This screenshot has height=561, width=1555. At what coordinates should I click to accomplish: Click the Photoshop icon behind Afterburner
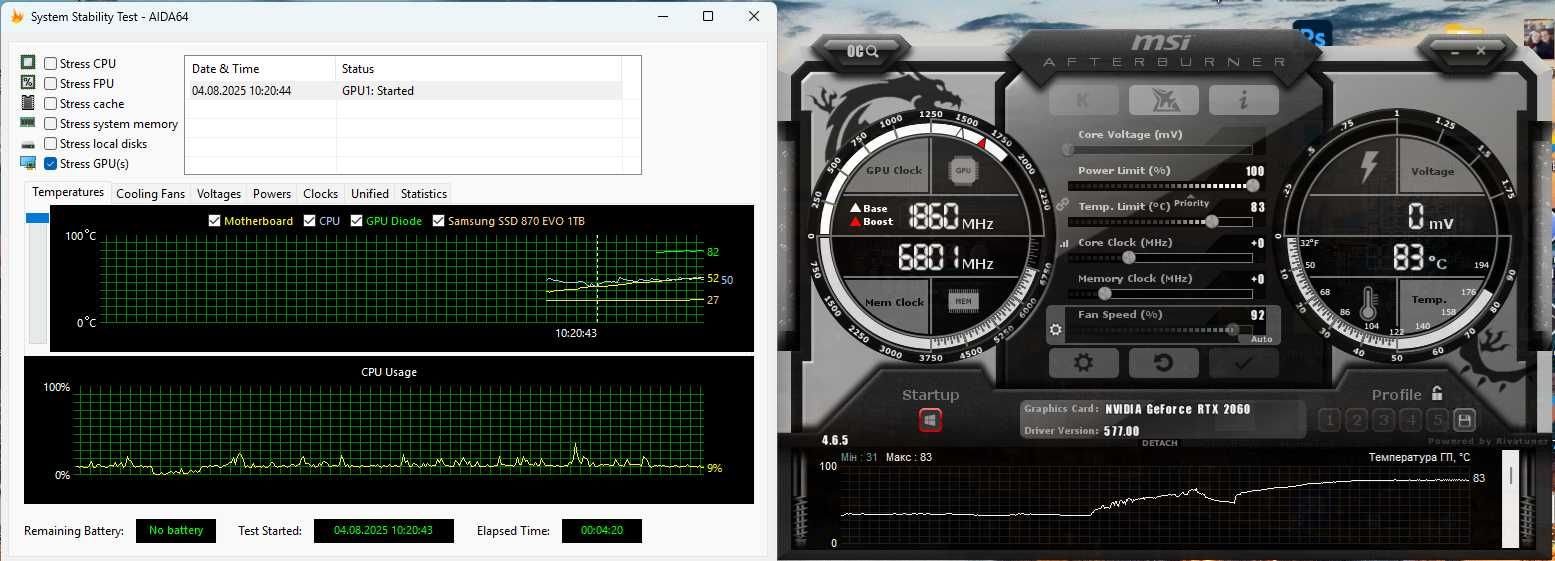pos(1313,35)
